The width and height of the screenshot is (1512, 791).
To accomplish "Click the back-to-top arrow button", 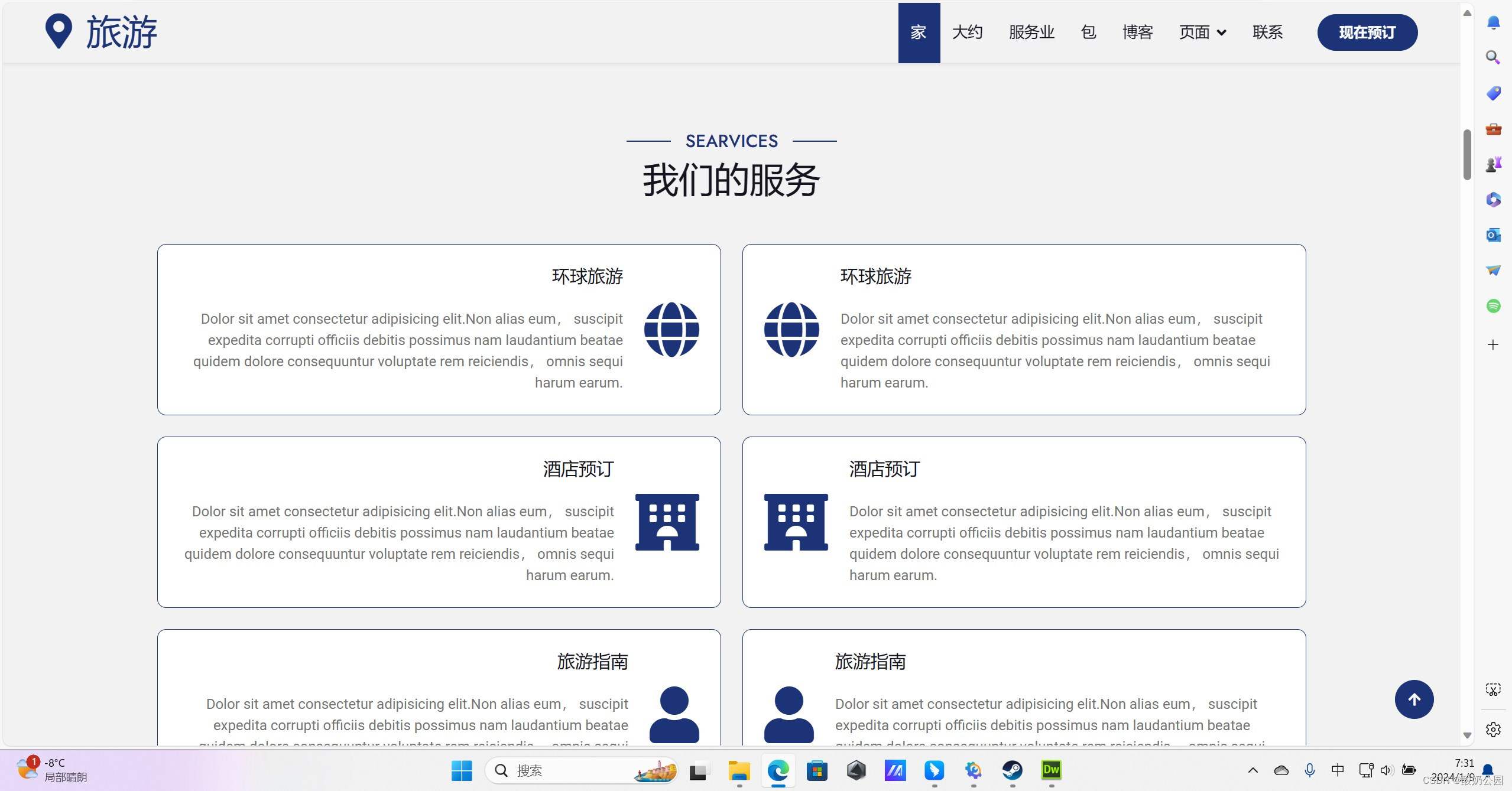I will pyautogui.click(x=1414, y=699).
